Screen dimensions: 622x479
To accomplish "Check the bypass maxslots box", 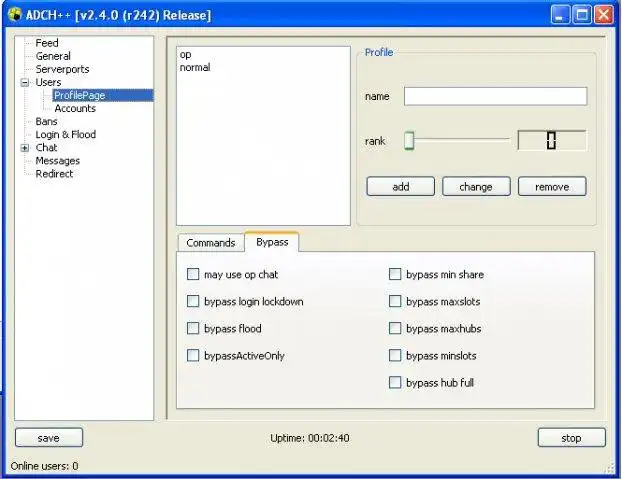I will click(395, 301).
